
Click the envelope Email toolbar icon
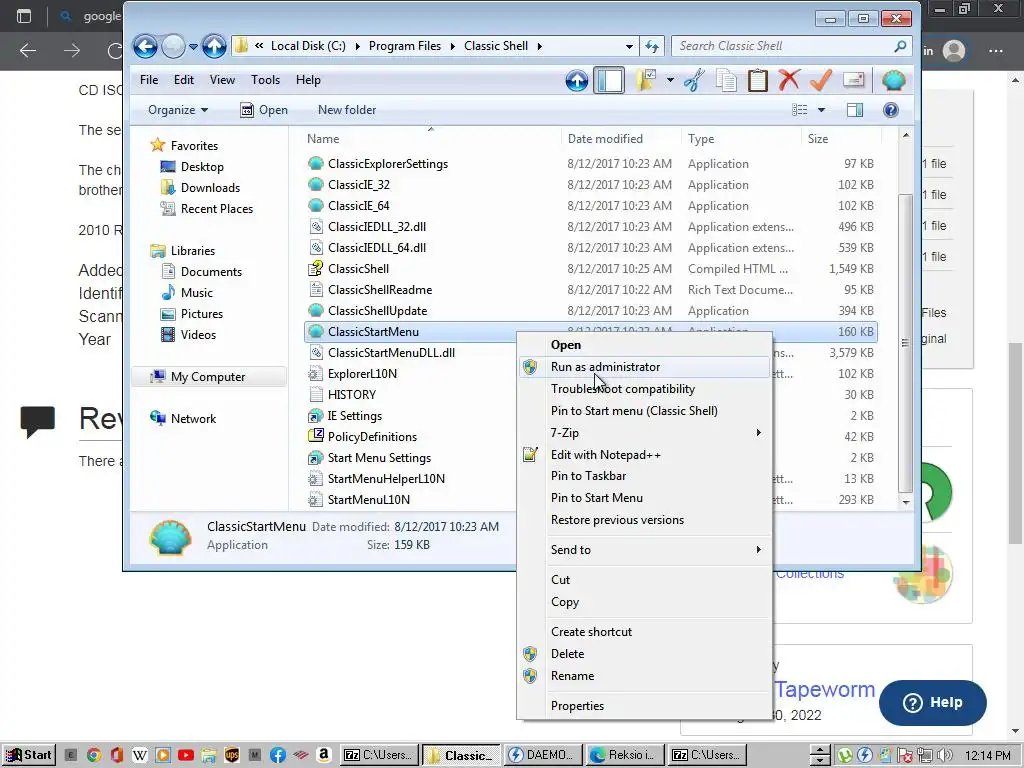tap(854, 80)
